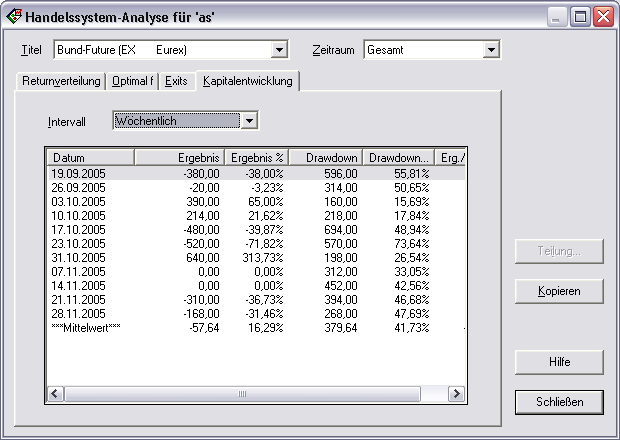Click the 596,00 drawdown value
Image resolution: width=620 pixels, height=440 pixels.
pyautogui.click(x=340, y=174)
